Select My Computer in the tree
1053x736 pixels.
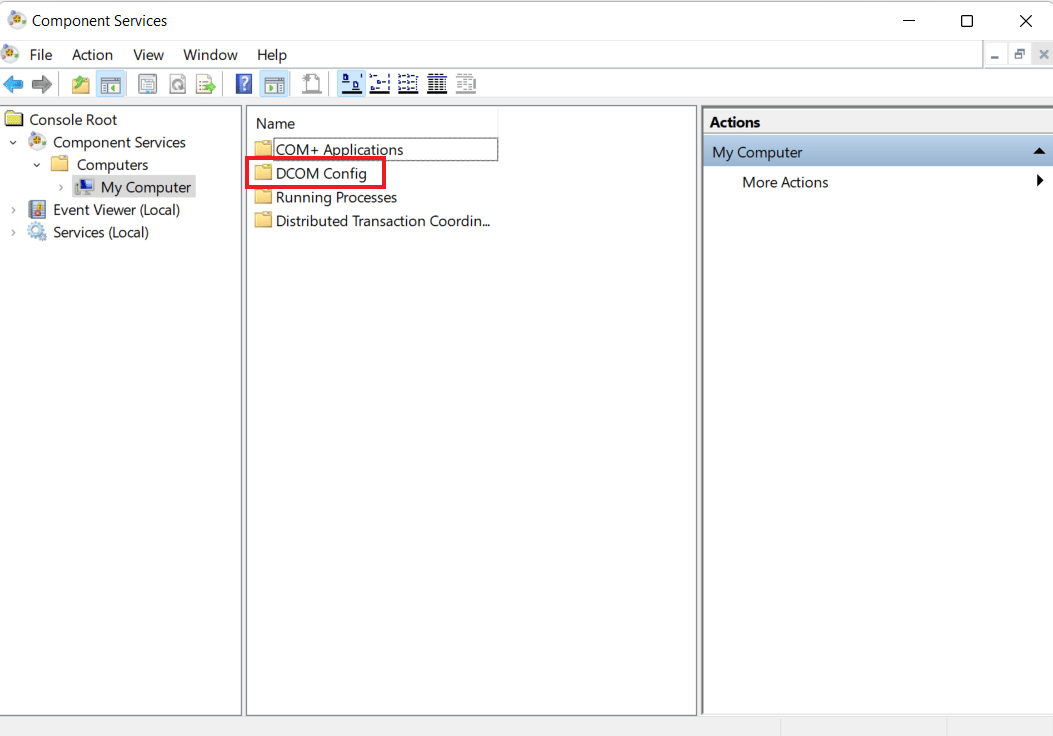(x=146, y=187)
